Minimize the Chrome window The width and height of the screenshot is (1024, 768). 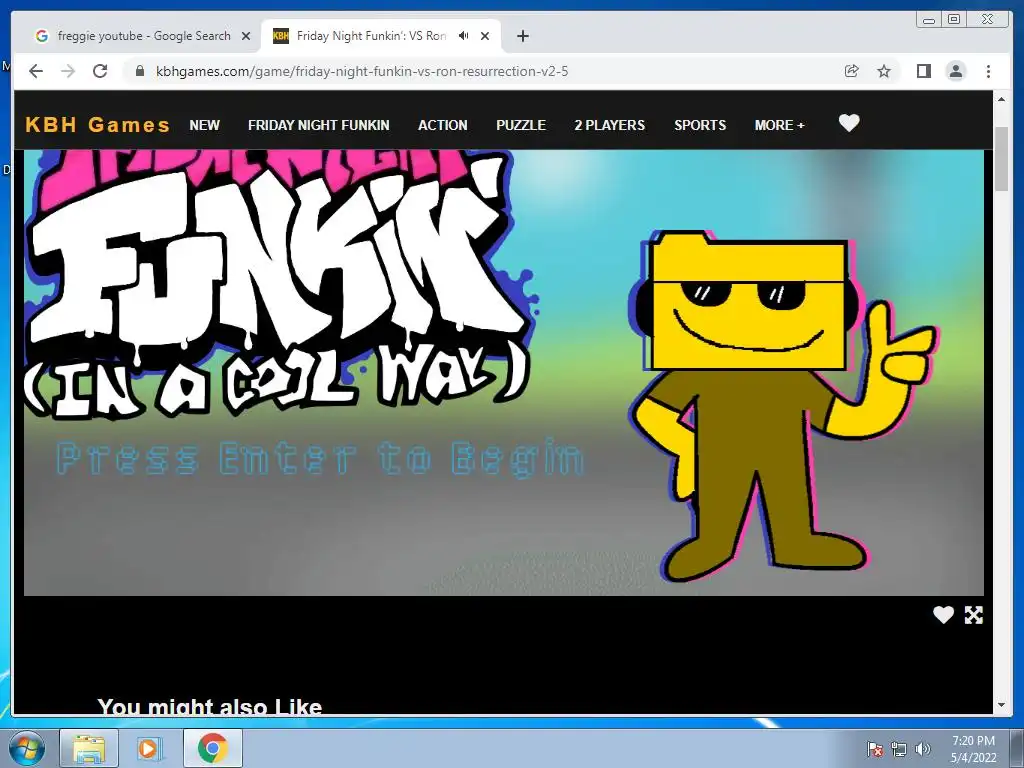click(929, 20)
